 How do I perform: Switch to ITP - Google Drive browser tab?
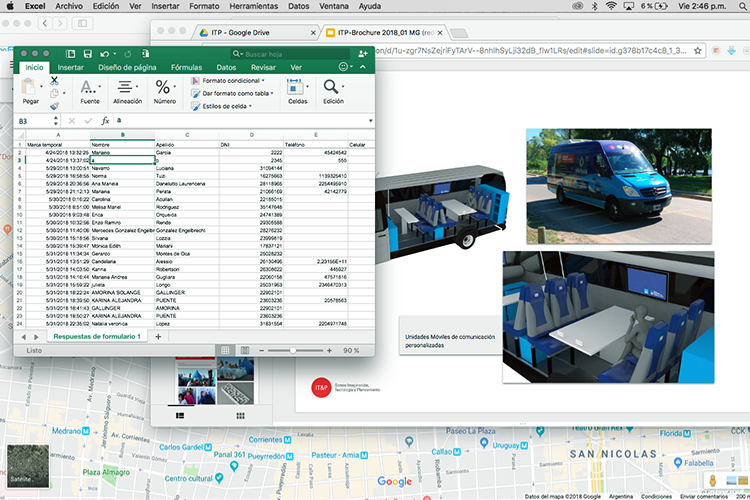257,33
